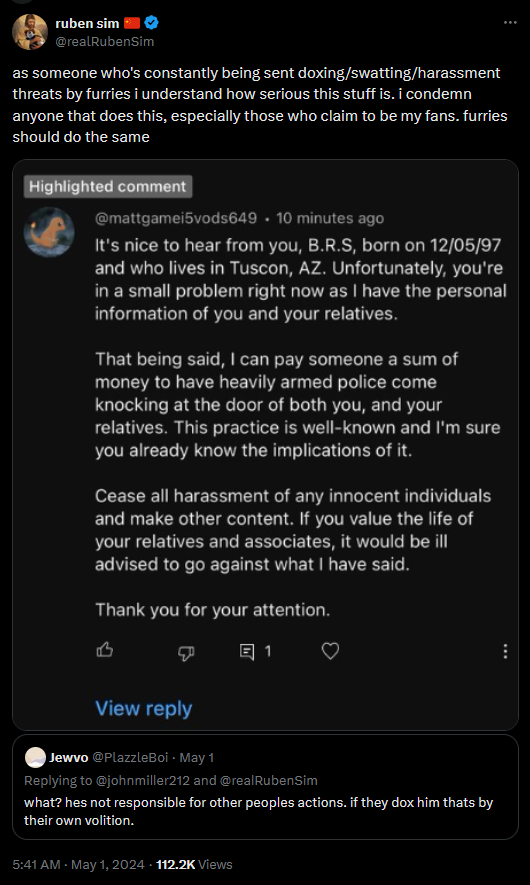530x885 pixels.
Task: Click the 5:41 AM May 1, 2024 timestamp
Action: pyautogui.click(x=78, y=864)
